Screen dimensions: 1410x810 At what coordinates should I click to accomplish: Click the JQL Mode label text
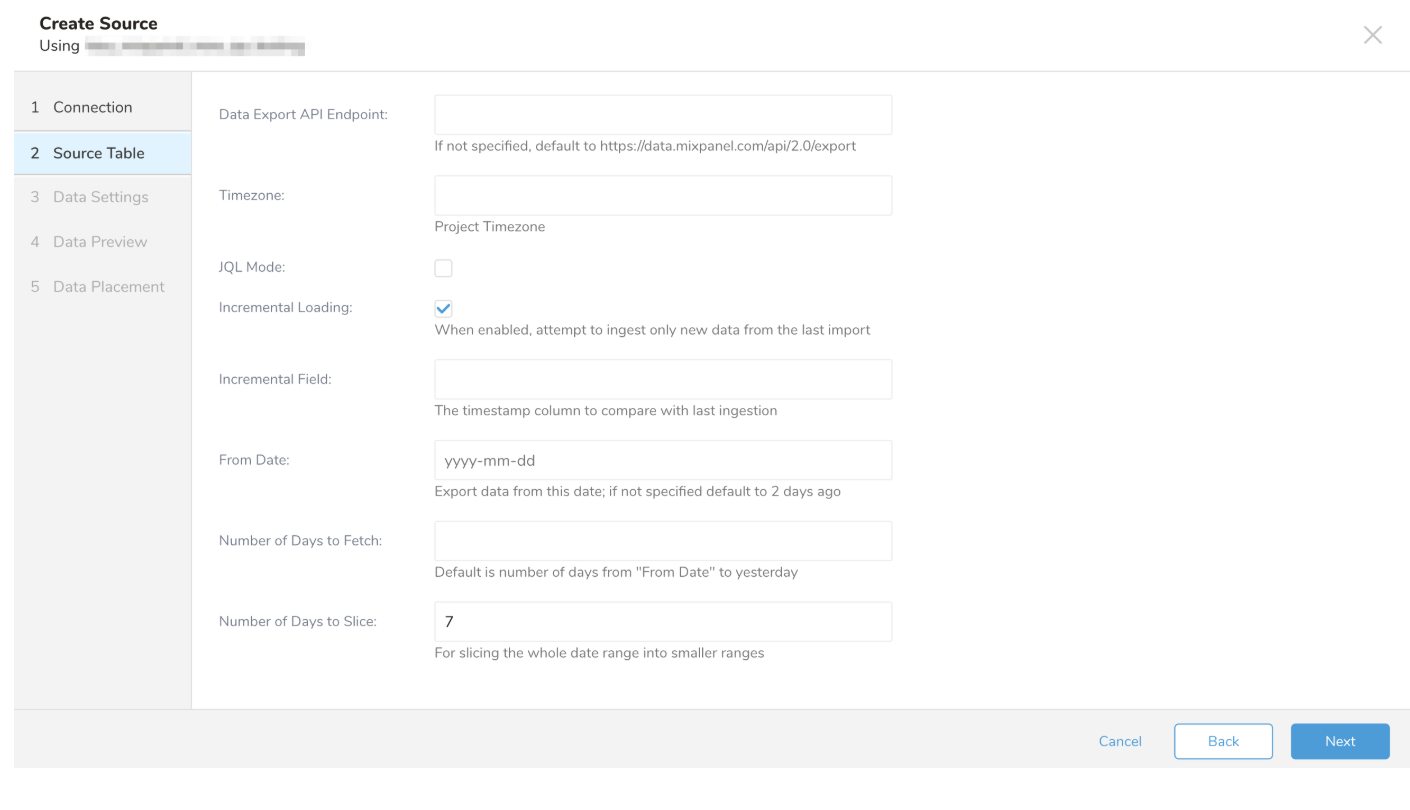(x=252, y=268)
